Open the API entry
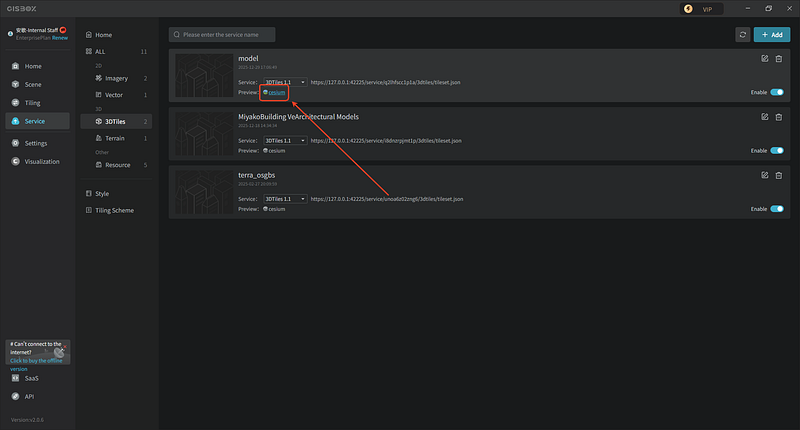This screenshot has width=800, height=430. 23,396
